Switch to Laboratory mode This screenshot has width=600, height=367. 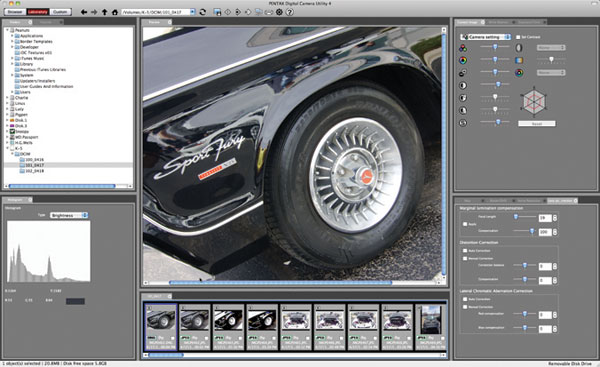click(38, 12)
